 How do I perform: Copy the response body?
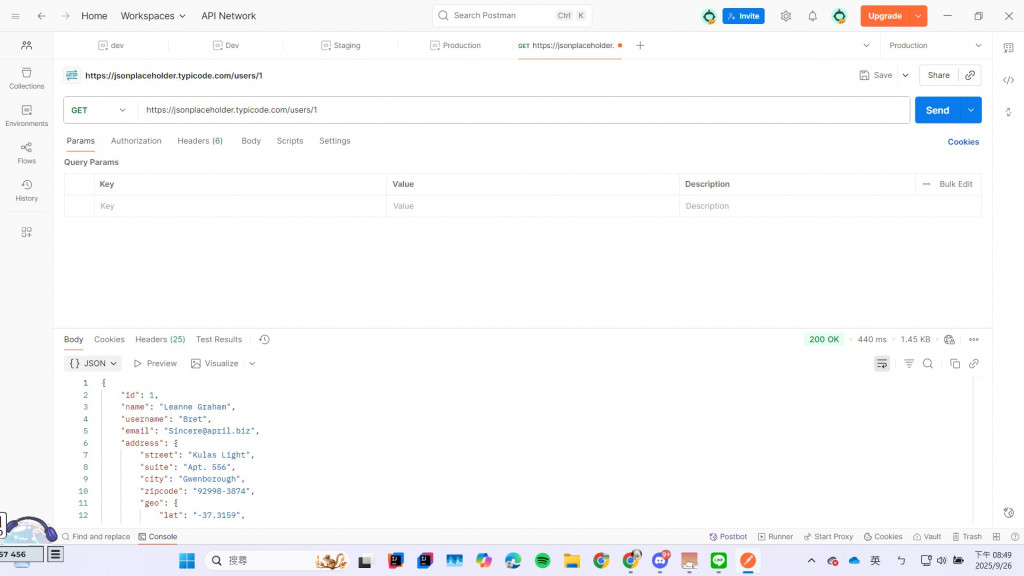click(954, 363)
